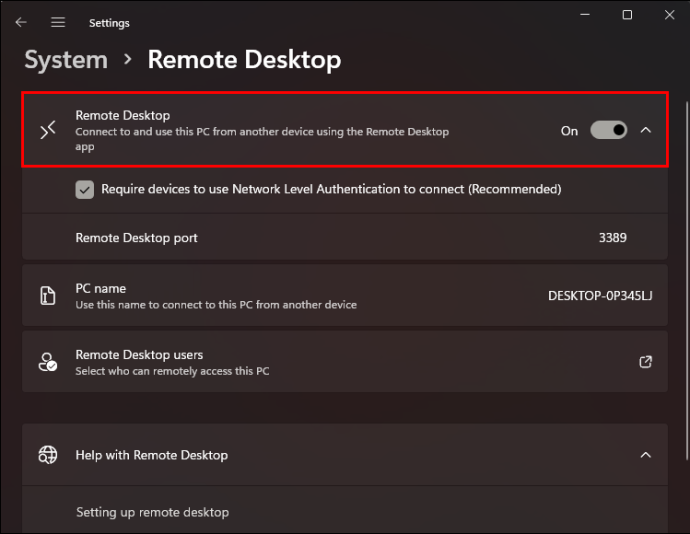This screenshot has height=534, width=690.
Task: Click the Remote Desktop port row
Action: 345,238
